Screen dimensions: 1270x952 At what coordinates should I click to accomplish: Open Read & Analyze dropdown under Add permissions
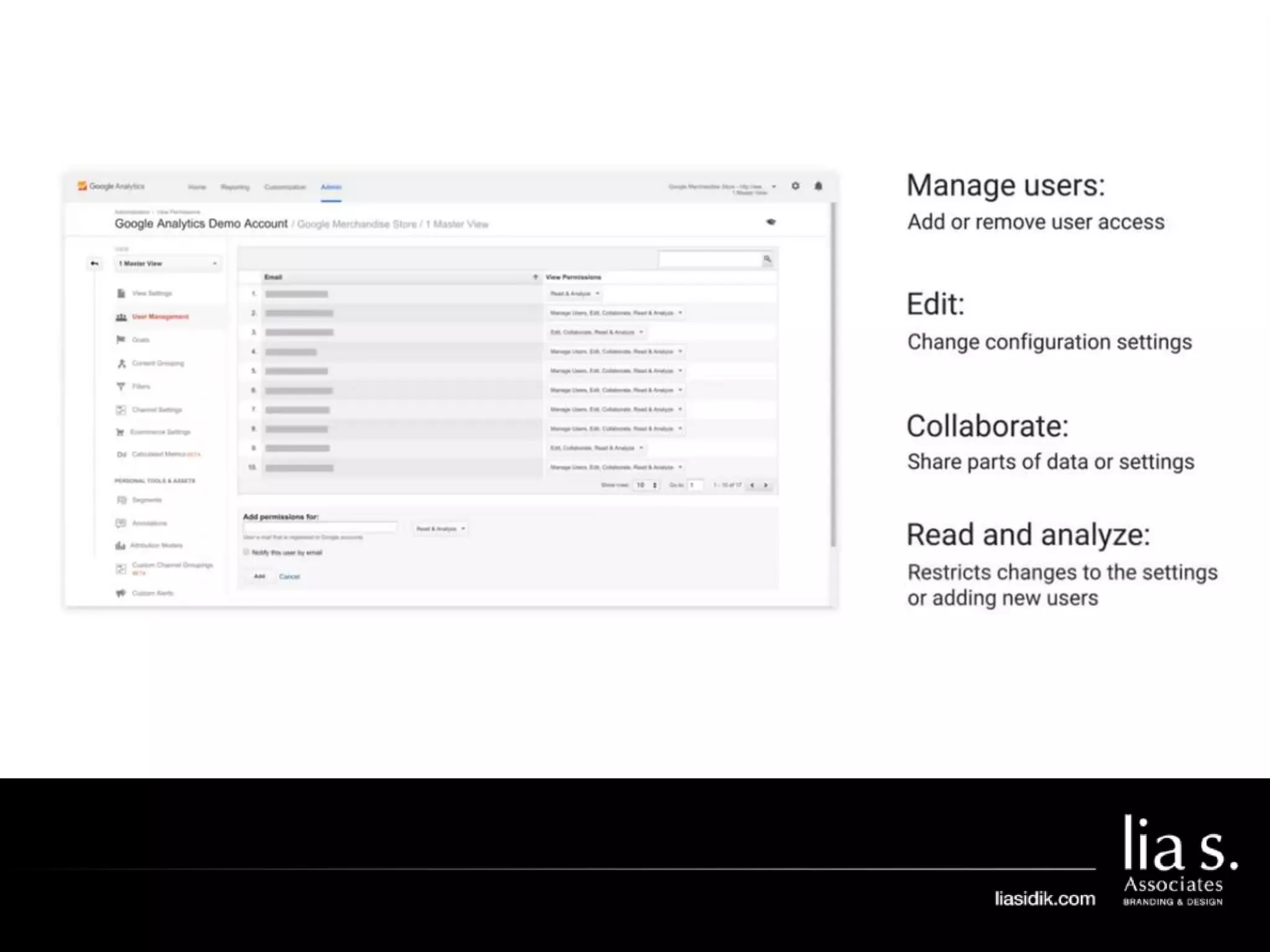(x=440, y=529)
